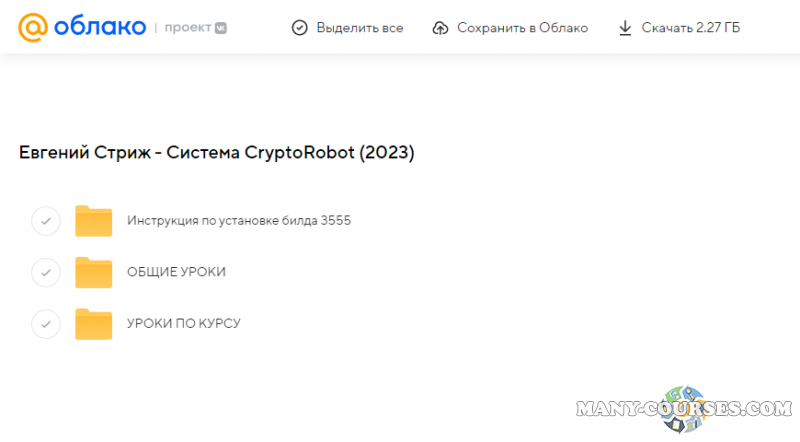
Task: Click the Выделить все label
Action: click(359, 28)
